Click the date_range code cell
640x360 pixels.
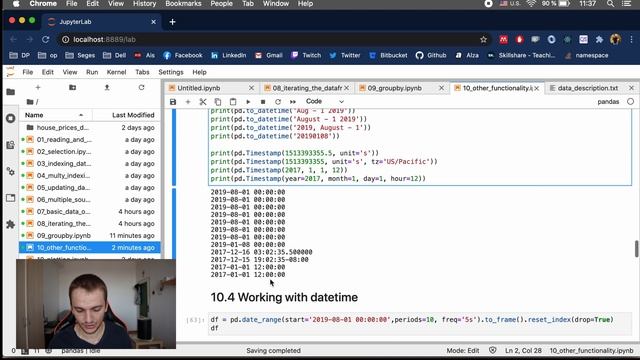coord(420,324)
